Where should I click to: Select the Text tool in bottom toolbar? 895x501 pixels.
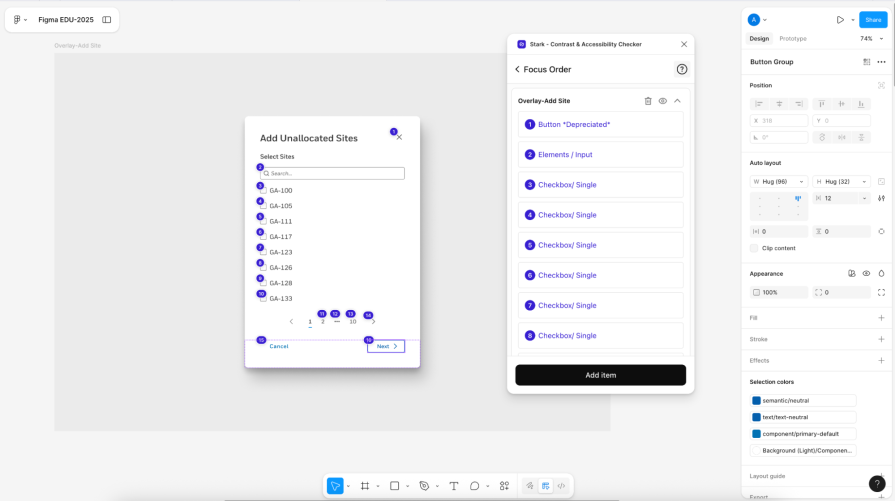point(454,486)
